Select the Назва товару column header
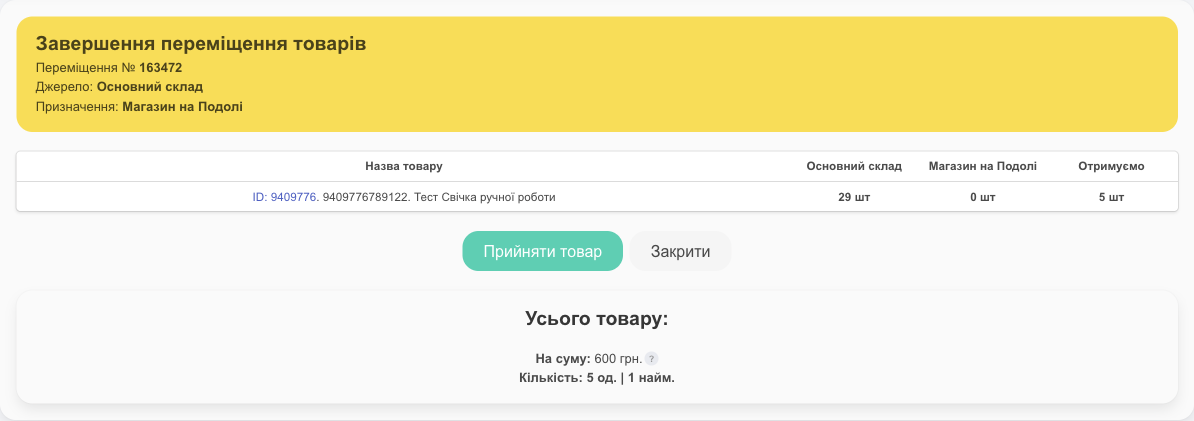 404,166
